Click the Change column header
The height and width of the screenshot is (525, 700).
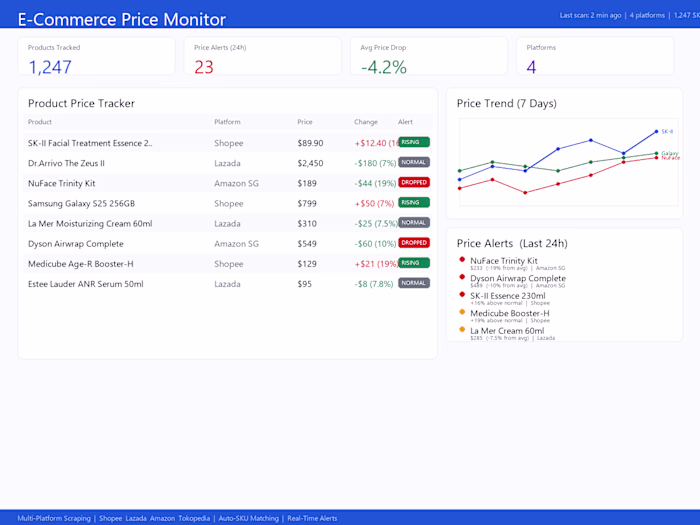(x=366, y=122)
